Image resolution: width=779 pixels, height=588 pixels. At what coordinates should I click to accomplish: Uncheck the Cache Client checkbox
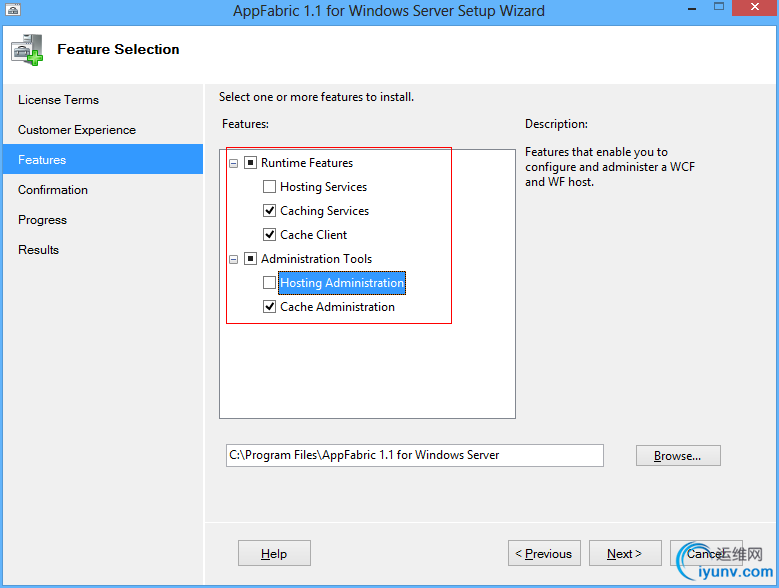[x=269, y=234]
